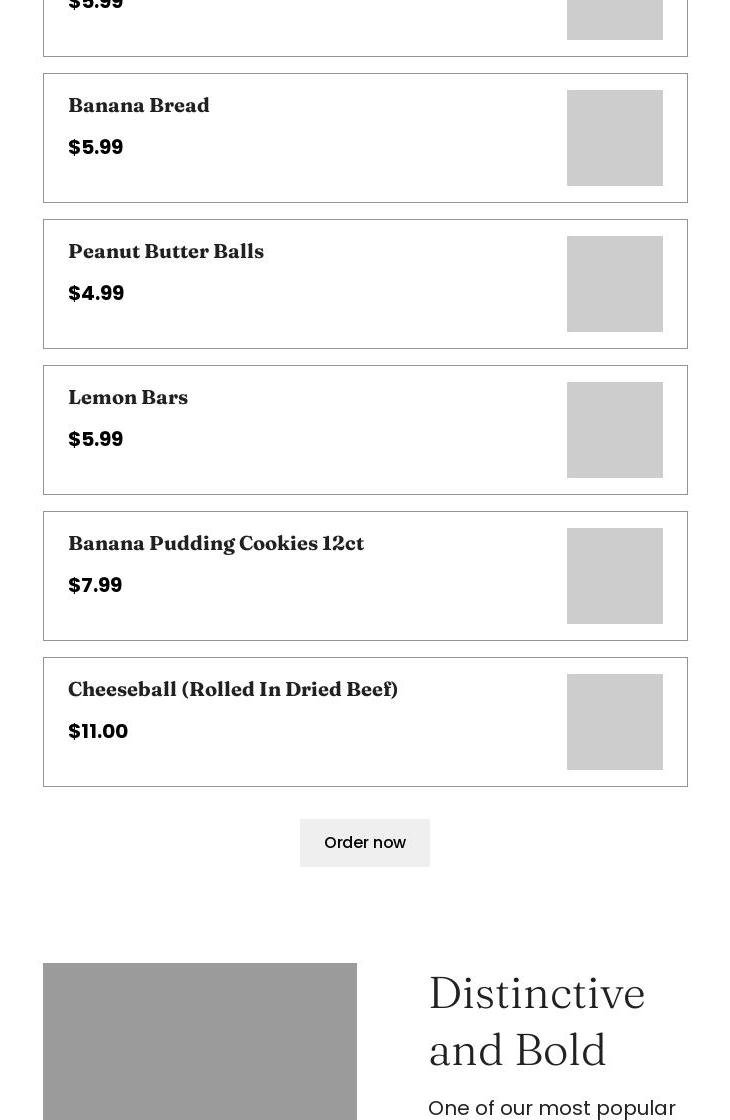Open the Lemon Bars listing

point(365,429)
